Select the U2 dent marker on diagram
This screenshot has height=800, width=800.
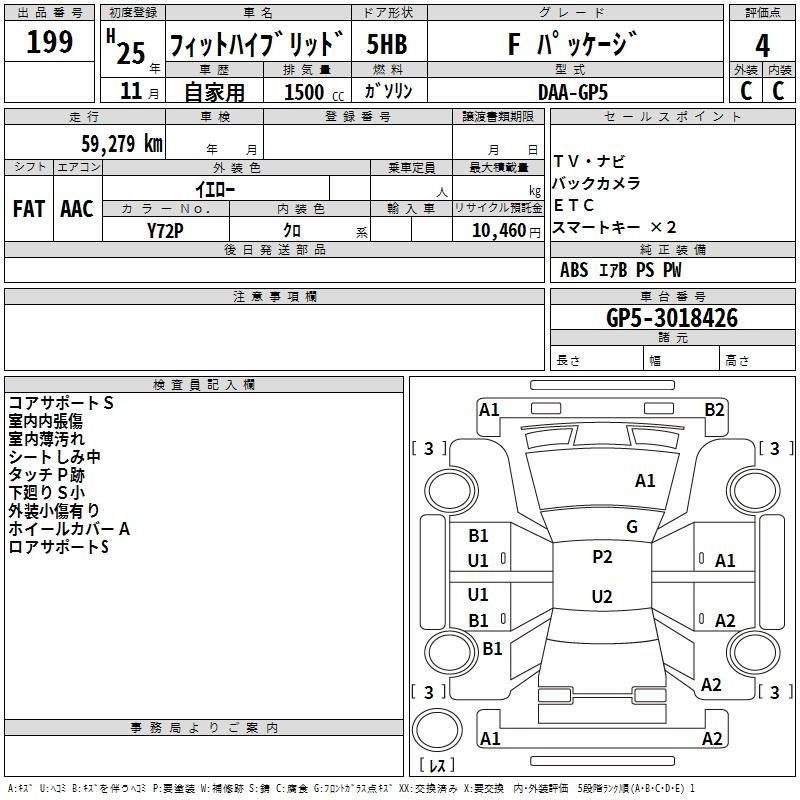[602, 597]
